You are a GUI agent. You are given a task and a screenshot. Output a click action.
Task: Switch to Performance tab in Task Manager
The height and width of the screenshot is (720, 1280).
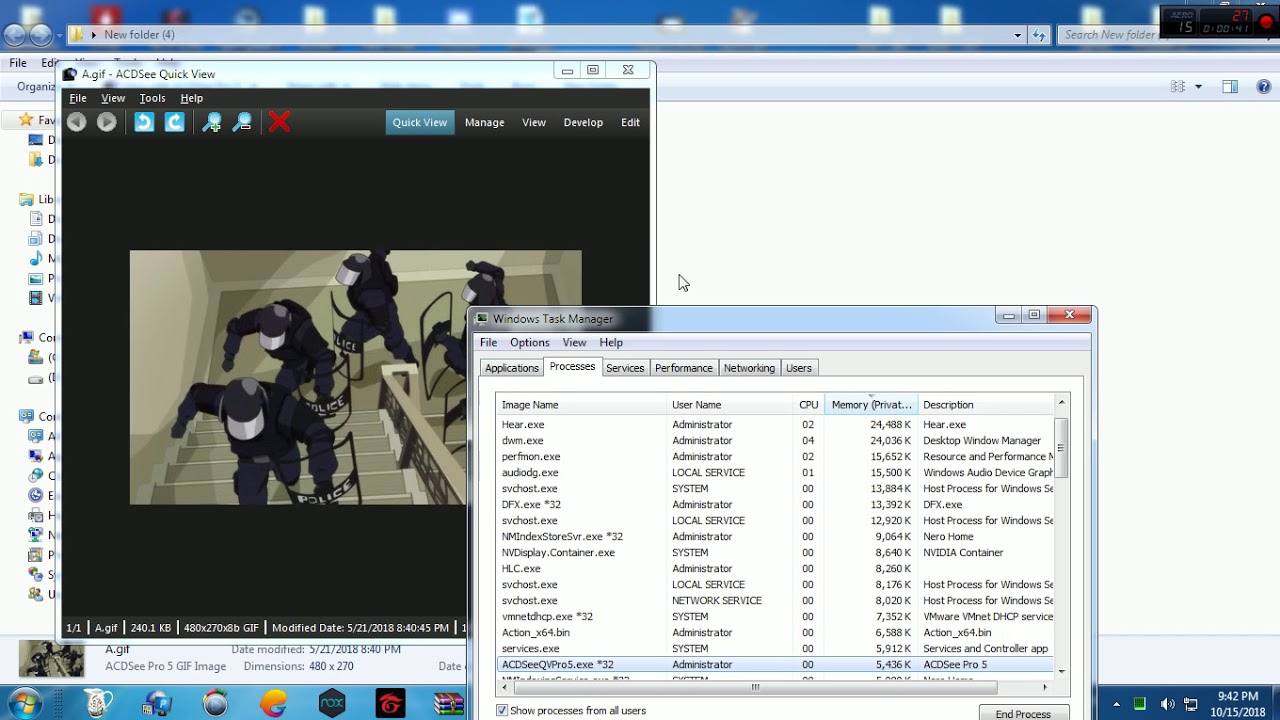(x=684, y=368)
